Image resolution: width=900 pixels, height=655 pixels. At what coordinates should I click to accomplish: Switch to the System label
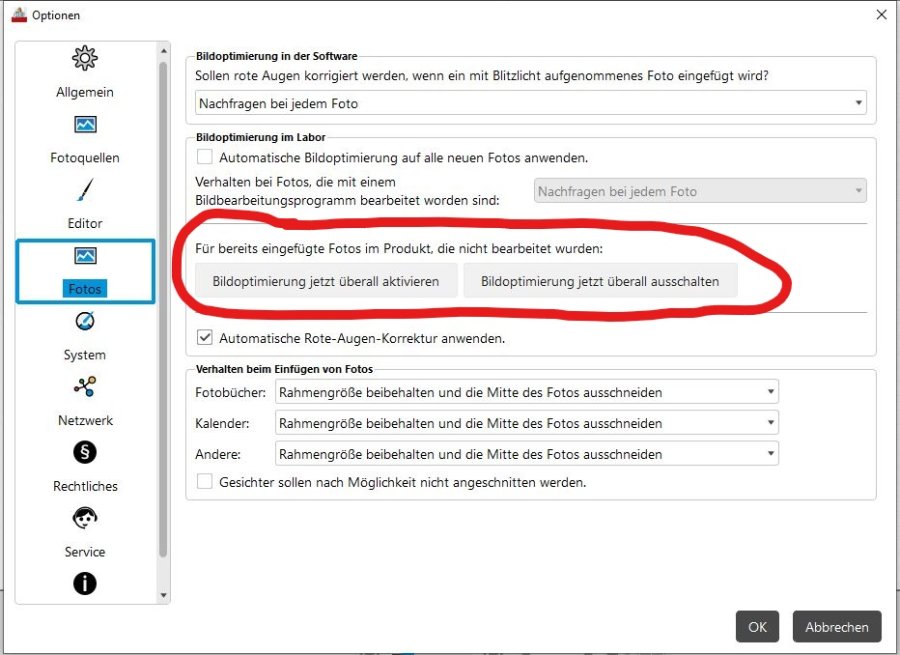tap(85, 355)
